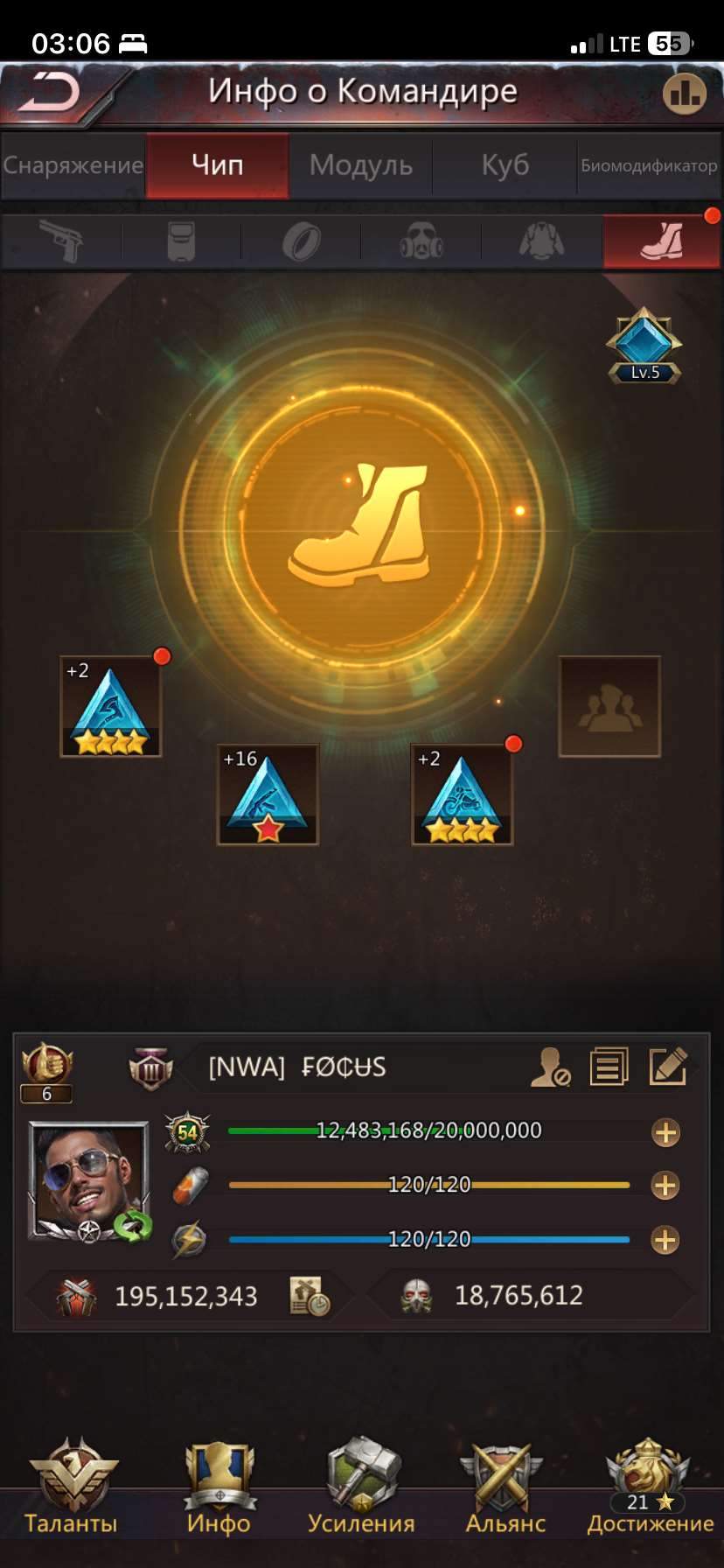Tap the empty locked chip slot
The height and width of the screenshot is (1568, 724).
609,706
